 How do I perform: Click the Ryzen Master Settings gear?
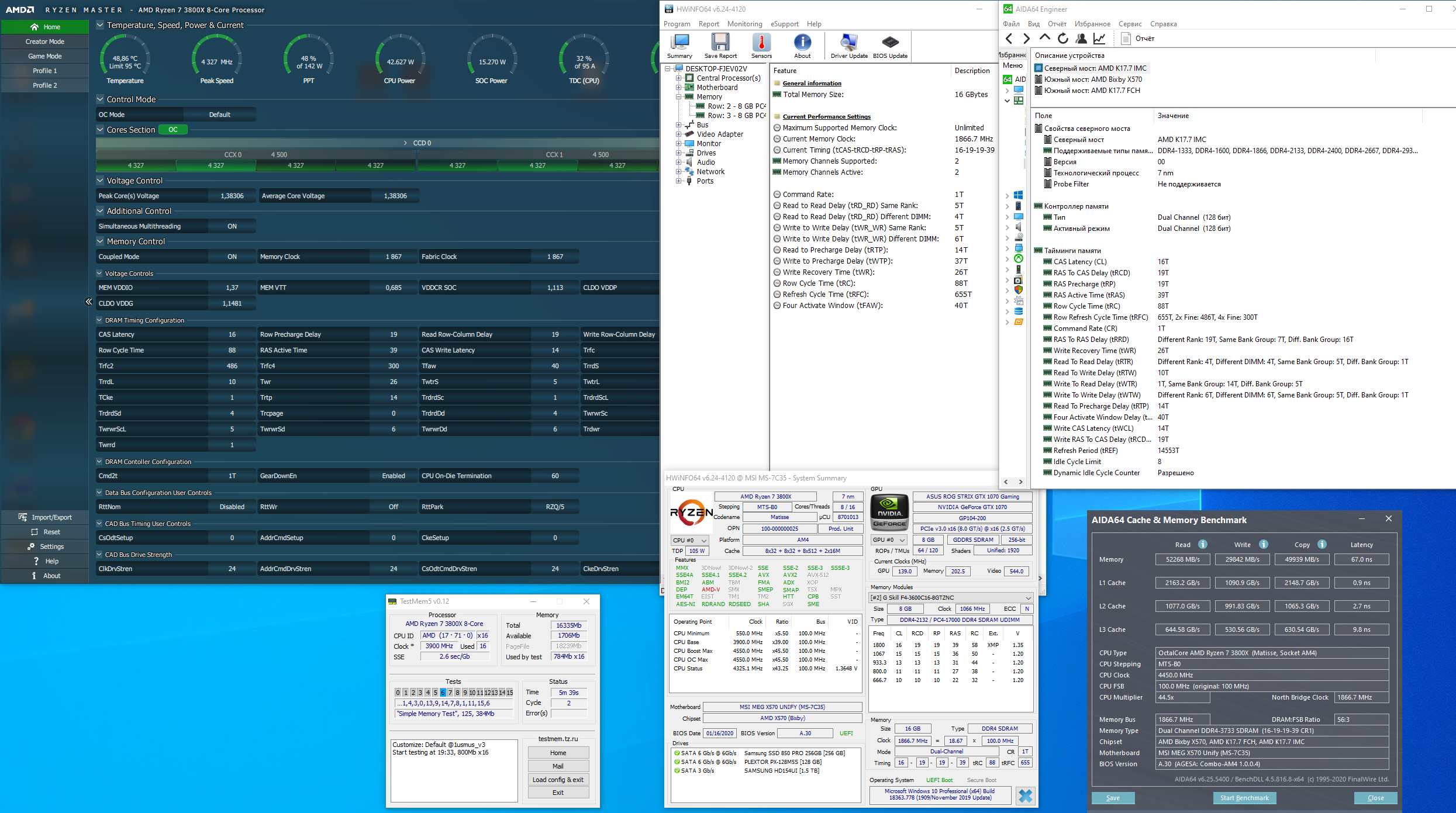coord(32,546)
